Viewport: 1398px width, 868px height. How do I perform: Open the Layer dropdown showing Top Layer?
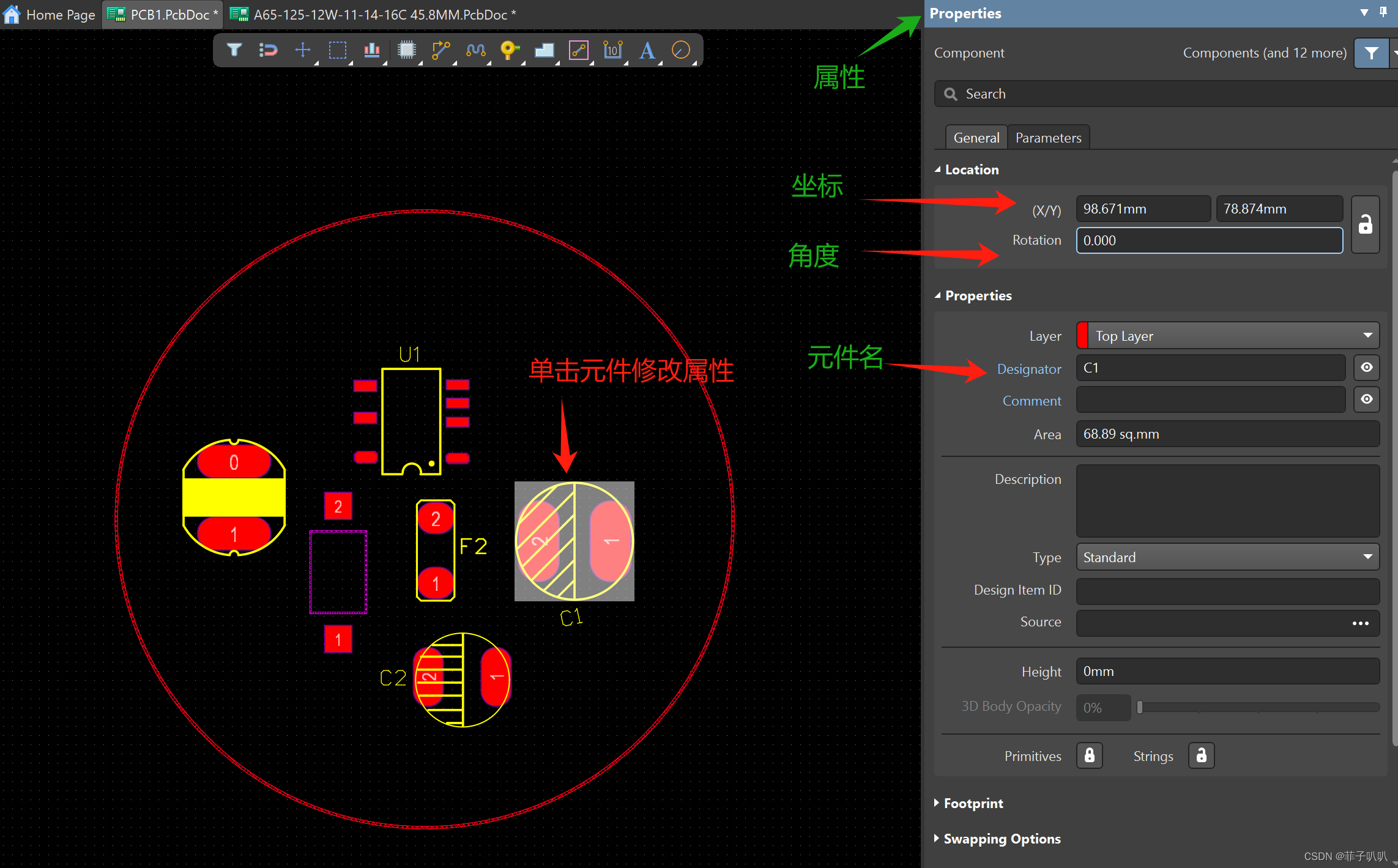tap(1227, 336)
